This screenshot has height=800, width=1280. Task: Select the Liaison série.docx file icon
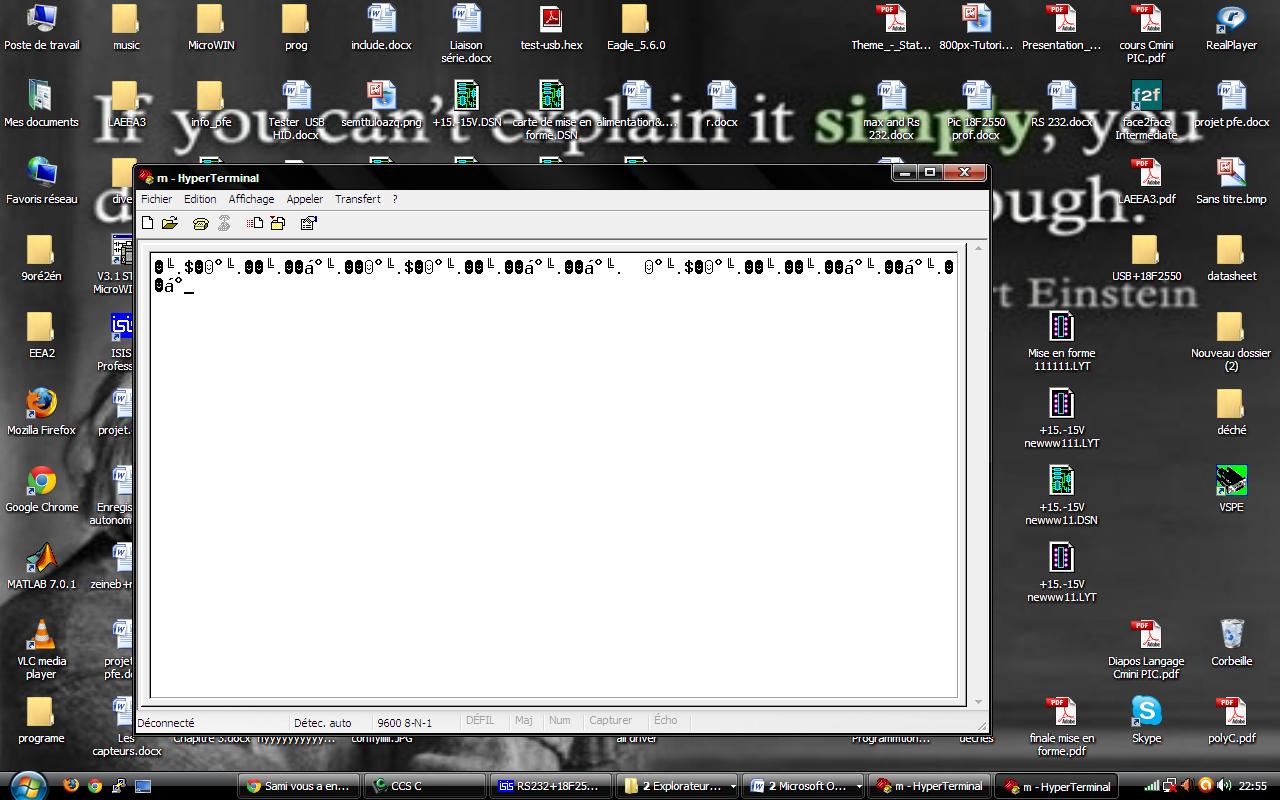(466, 34)
